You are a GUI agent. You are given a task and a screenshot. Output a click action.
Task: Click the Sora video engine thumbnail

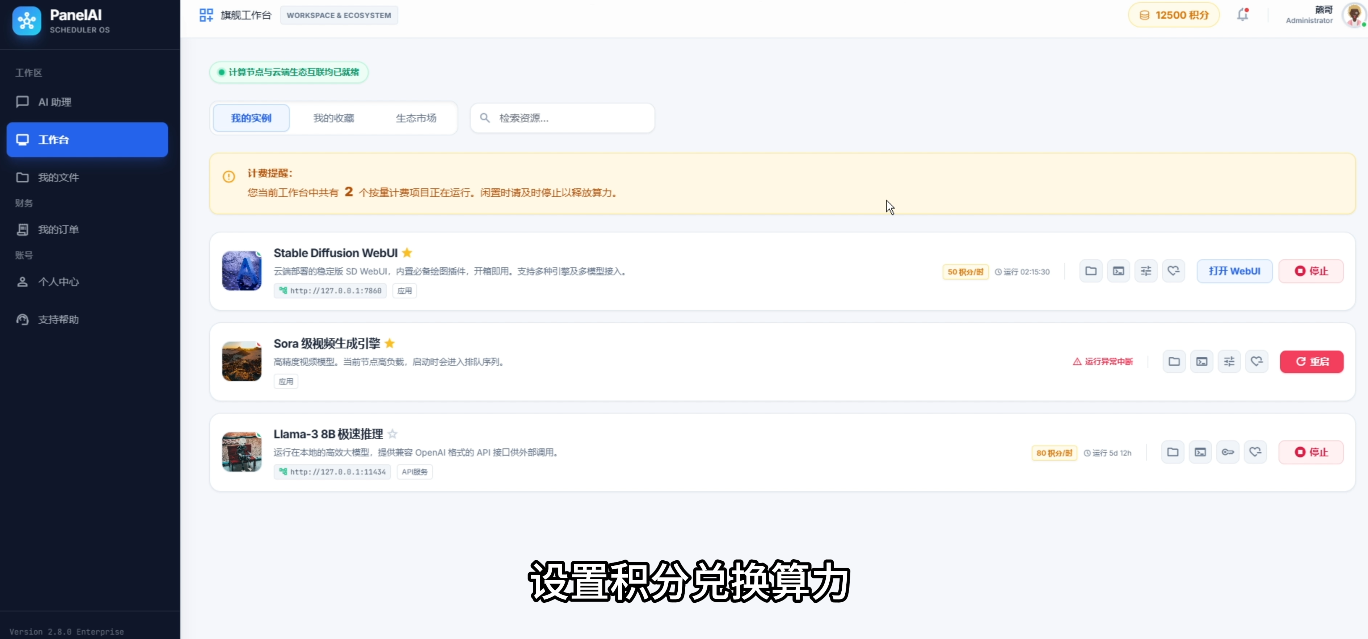[241, 362]
